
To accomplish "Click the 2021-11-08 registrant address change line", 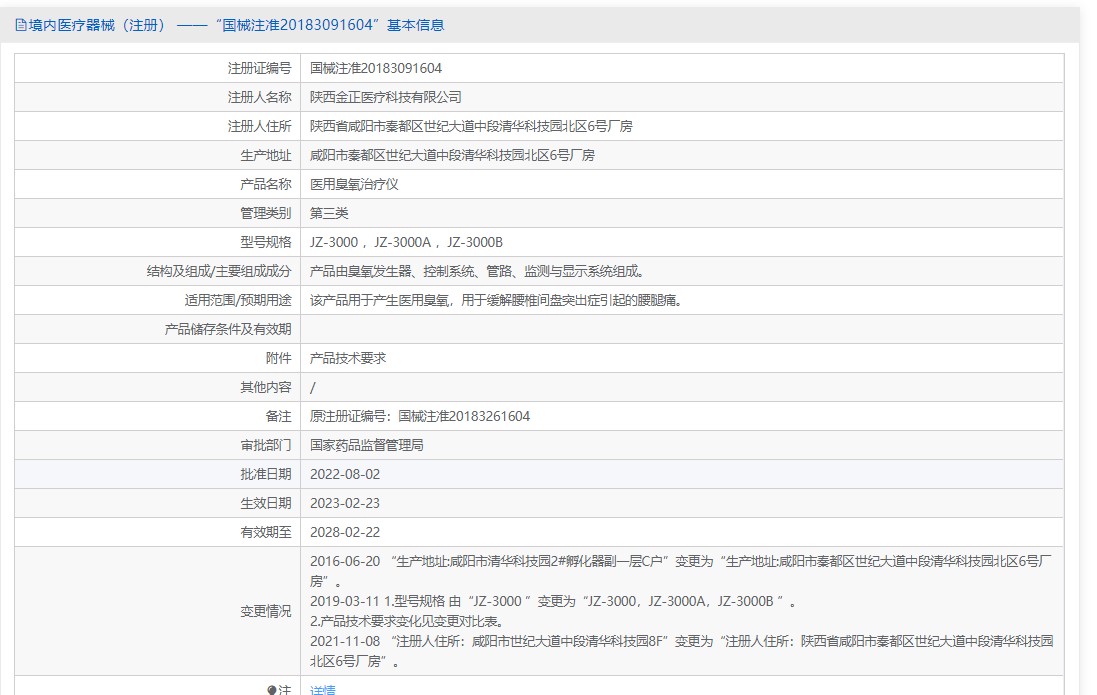I will pyautogui.click(x=681, y=651).
